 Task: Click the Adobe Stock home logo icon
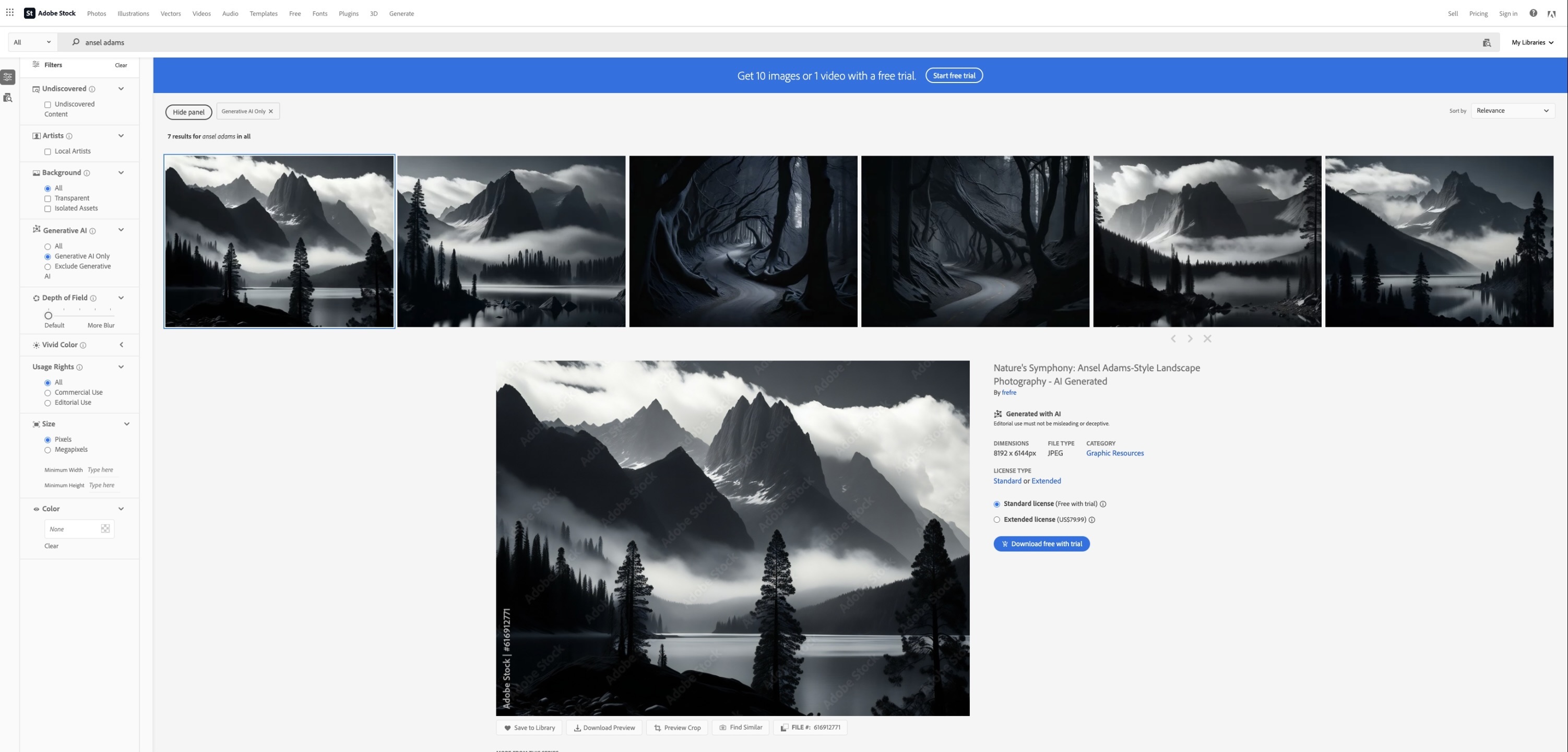28,13
